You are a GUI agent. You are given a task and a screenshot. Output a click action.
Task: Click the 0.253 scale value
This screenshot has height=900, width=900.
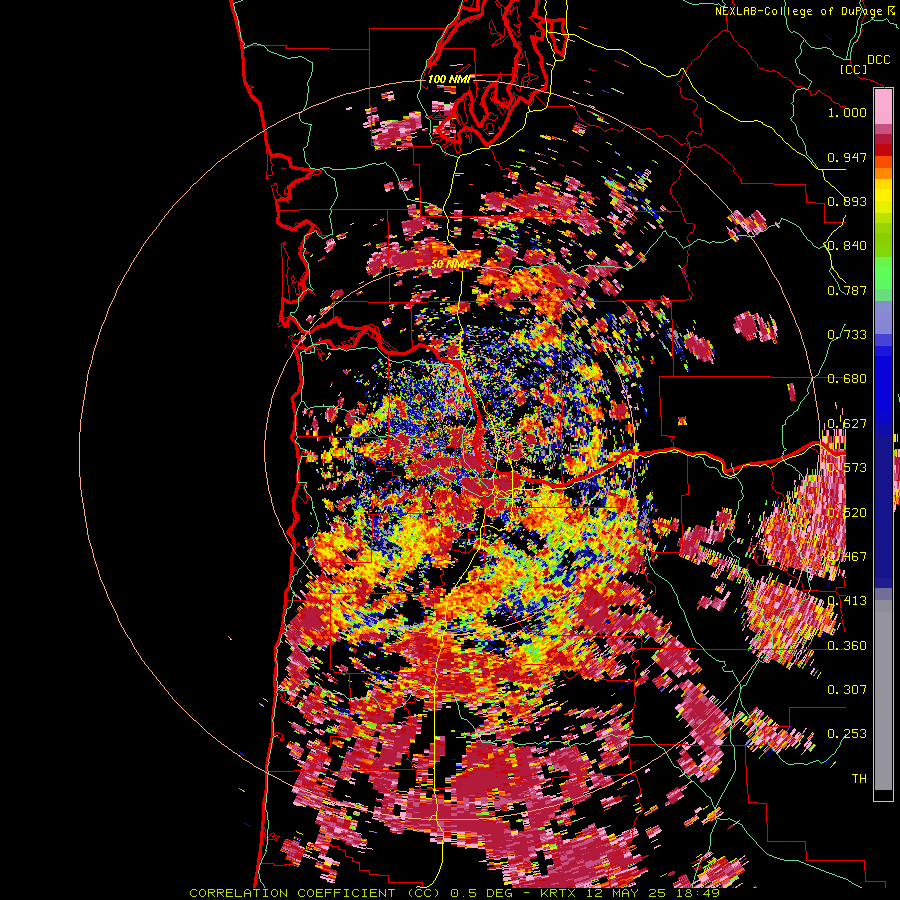point(847,734)
